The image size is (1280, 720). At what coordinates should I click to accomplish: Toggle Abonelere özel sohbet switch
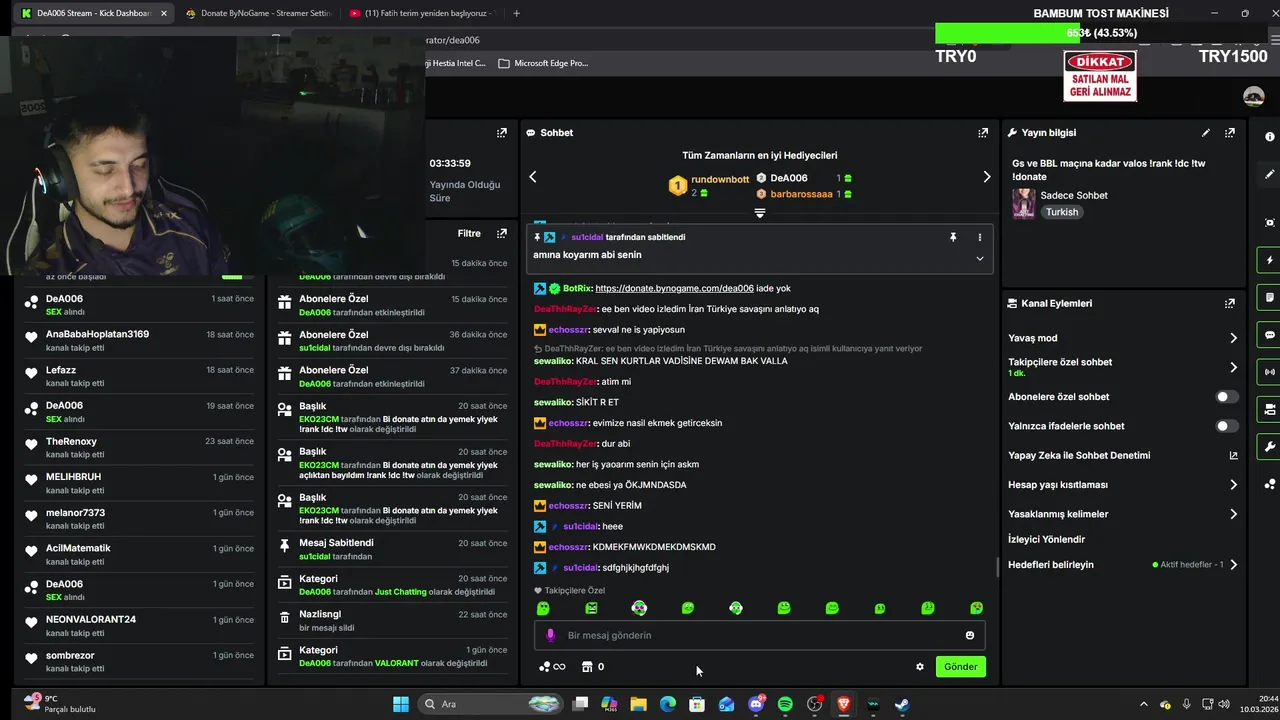[x=1226, y=397]
